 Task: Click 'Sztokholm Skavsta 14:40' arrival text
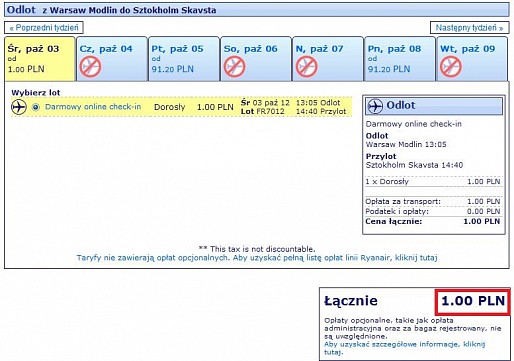(x=414, y=165)
